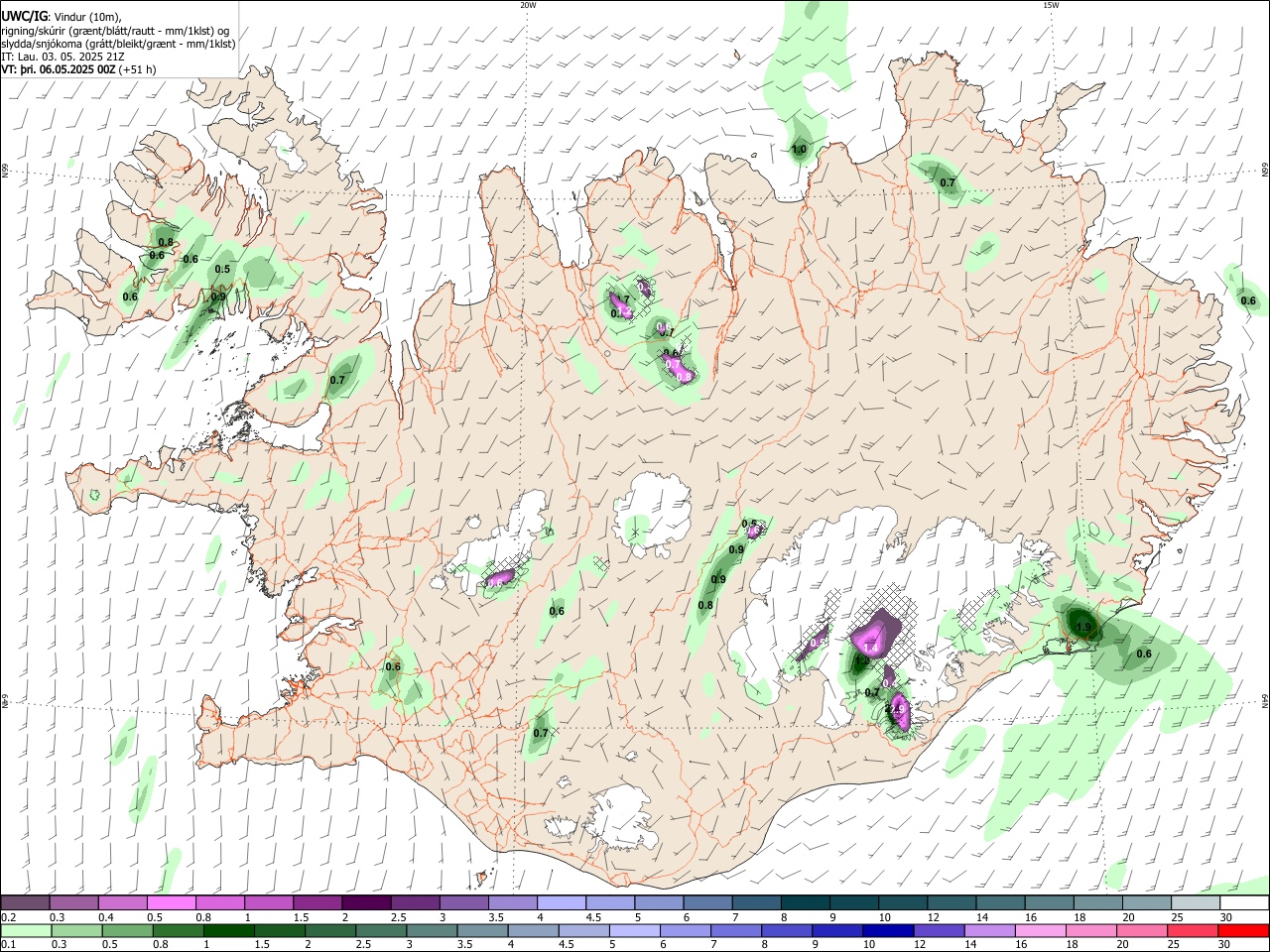The width and height of the screenshot is (1270, 952).
Task: Click the '30' tick label of upper scale
Action: 1226,917
